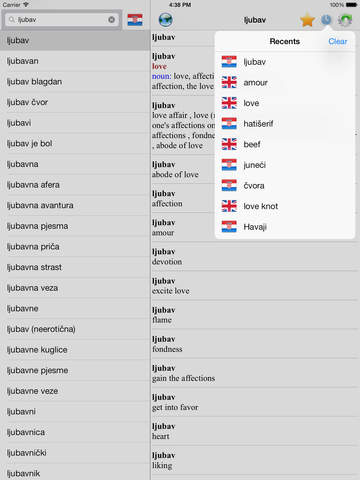
Task: Open recent entry hatišerif
Action: click(285, 124)
